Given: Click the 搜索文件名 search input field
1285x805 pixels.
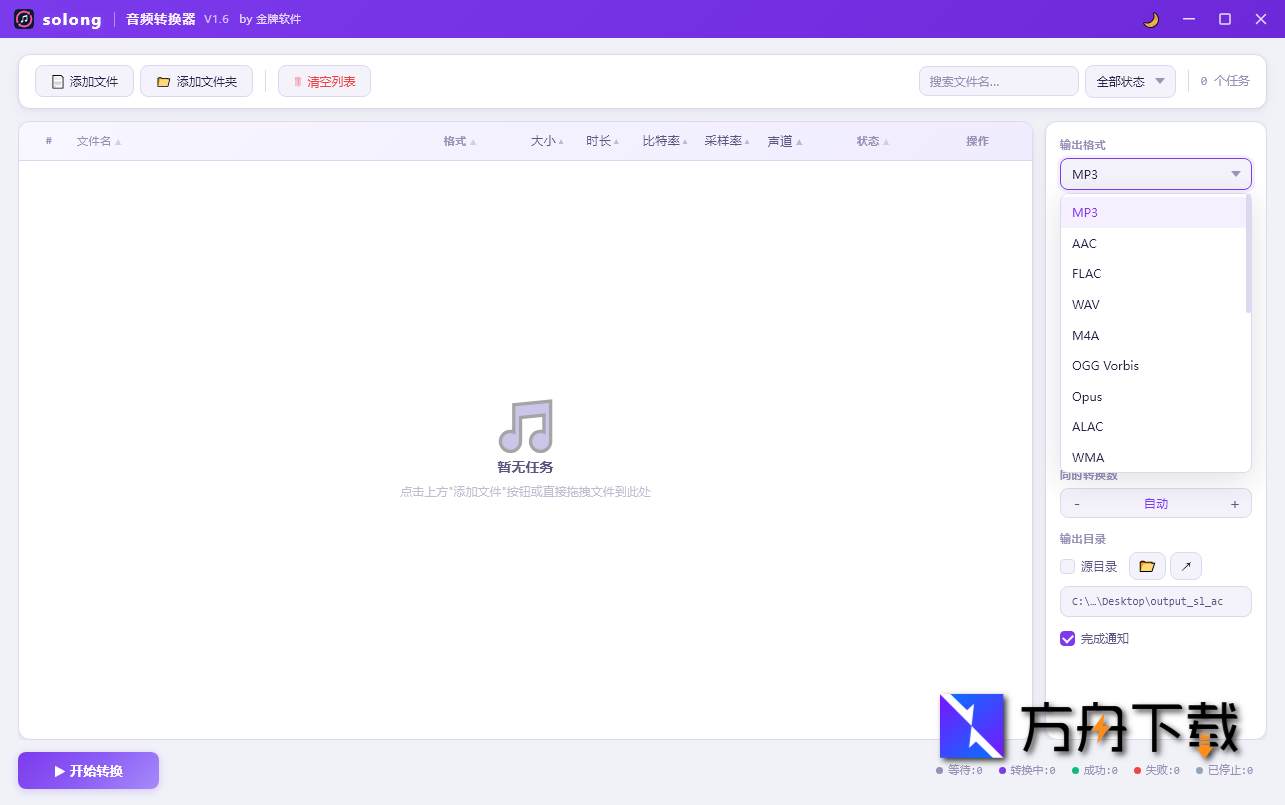Looking at the screenshot, I should click(x=998, y=81).
